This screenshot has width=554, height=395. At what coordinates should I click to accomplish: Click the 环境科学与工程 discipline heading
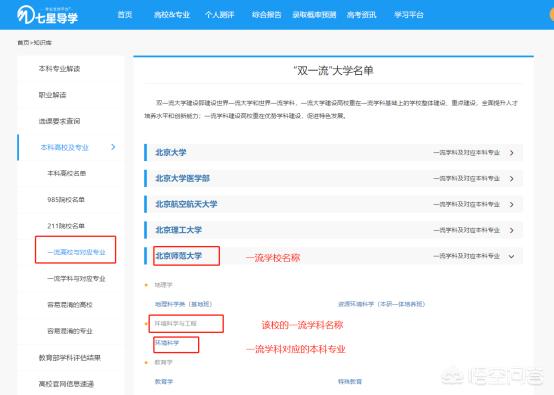(175, 323)
